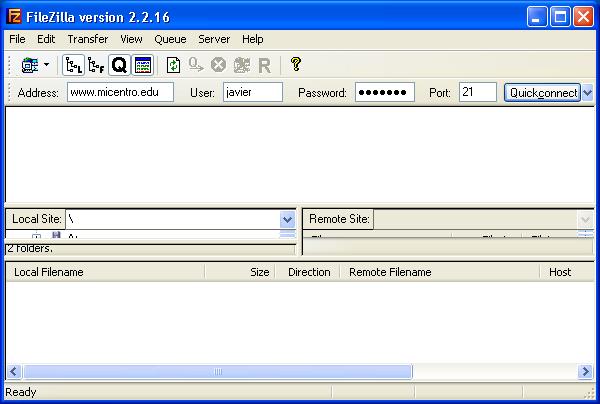This screenshot has height=404, width=600.
Task: Toggle the transfer queue display button
Action: (x=119, y=65)
